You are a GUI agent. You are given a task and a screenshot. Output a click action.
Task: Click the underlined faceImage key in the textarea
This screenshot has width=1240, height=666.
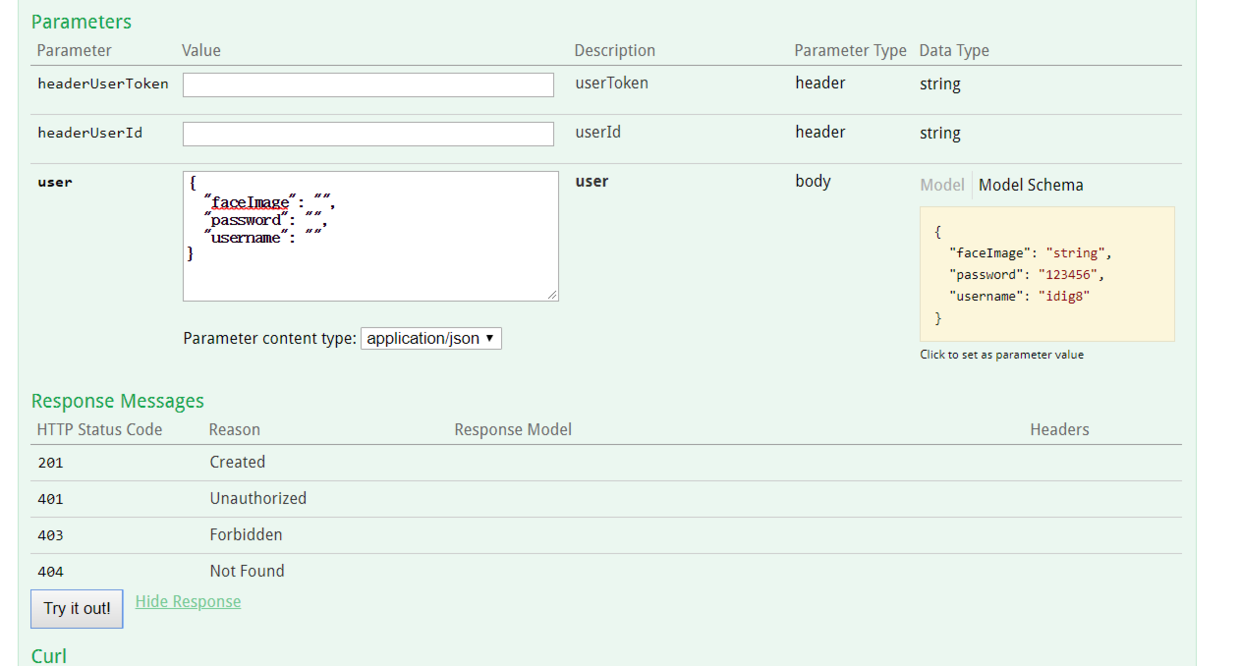click(x=249, y=203)
